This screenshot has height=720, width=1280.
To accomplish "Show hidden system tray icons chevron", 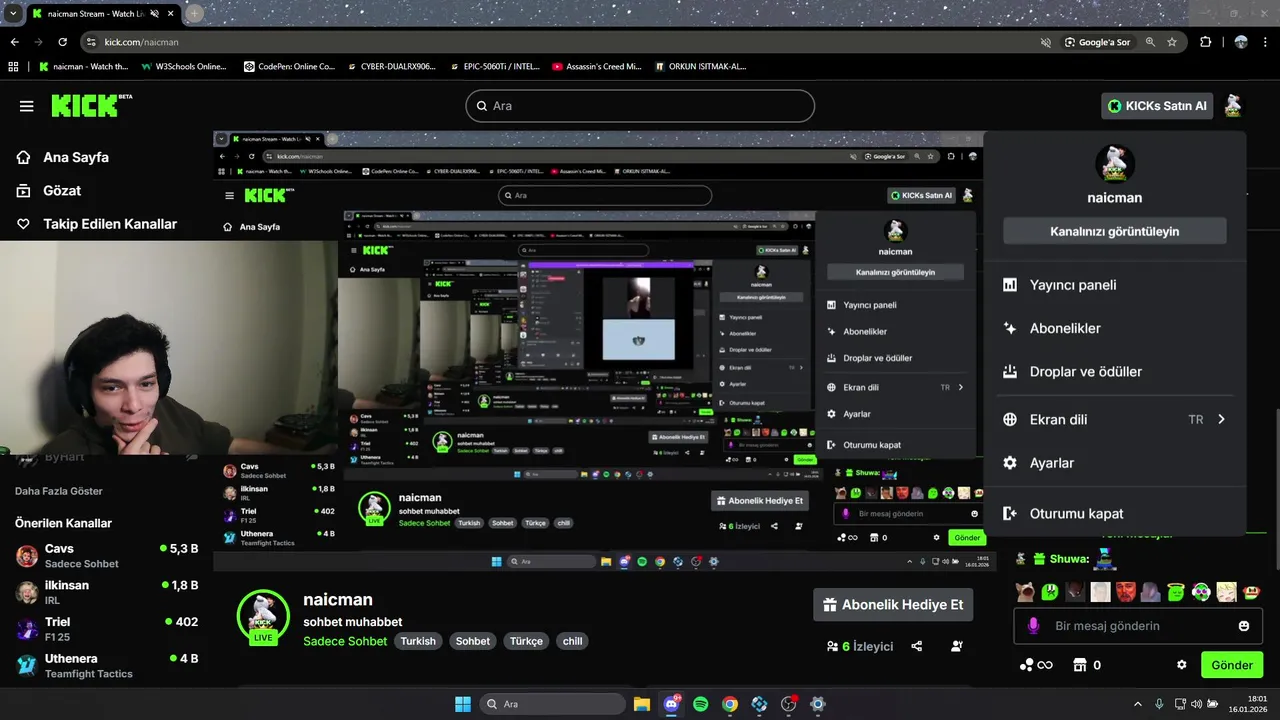I will pos(1137,704).
